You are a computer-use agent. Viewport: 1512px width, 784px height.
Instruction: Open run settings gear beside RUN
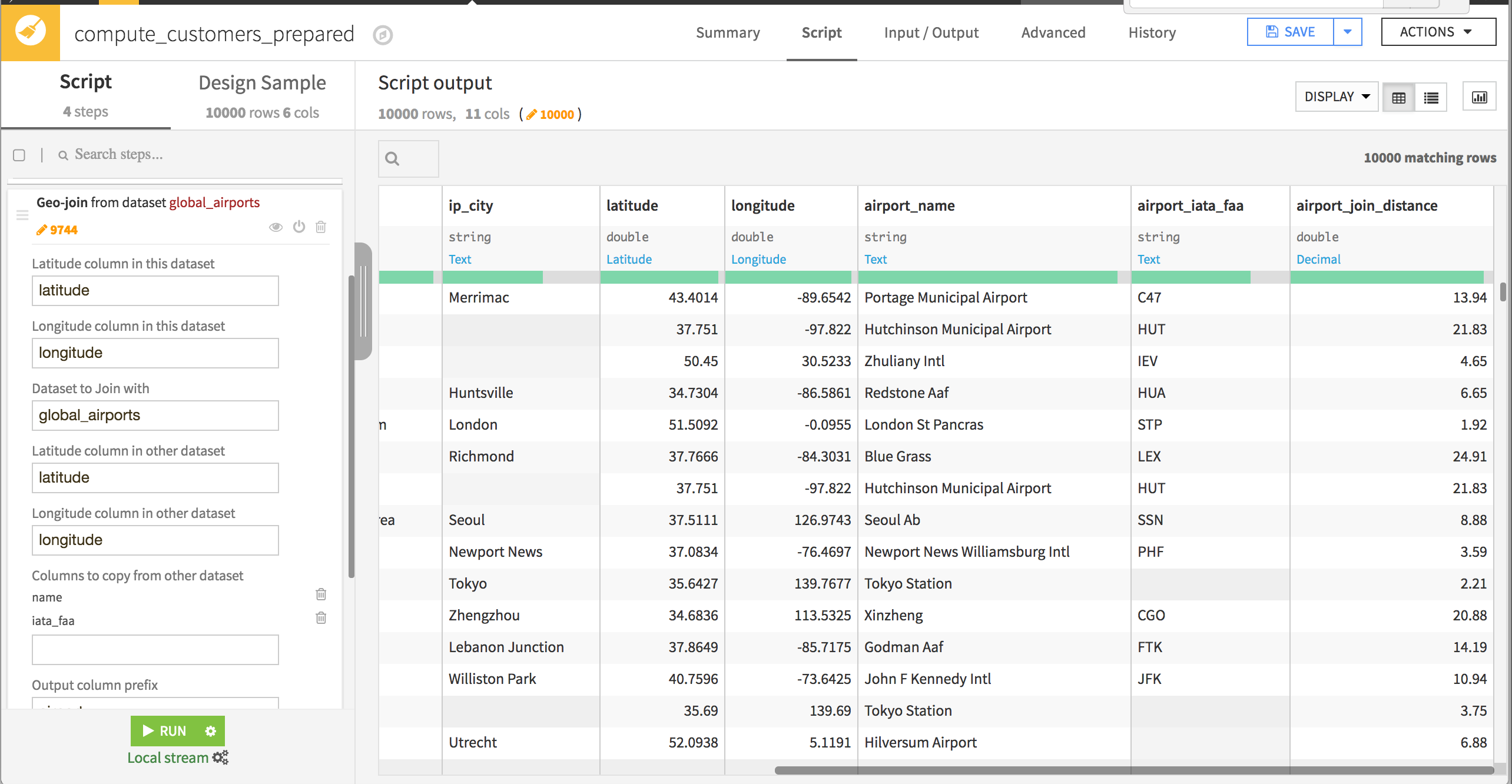210,731
